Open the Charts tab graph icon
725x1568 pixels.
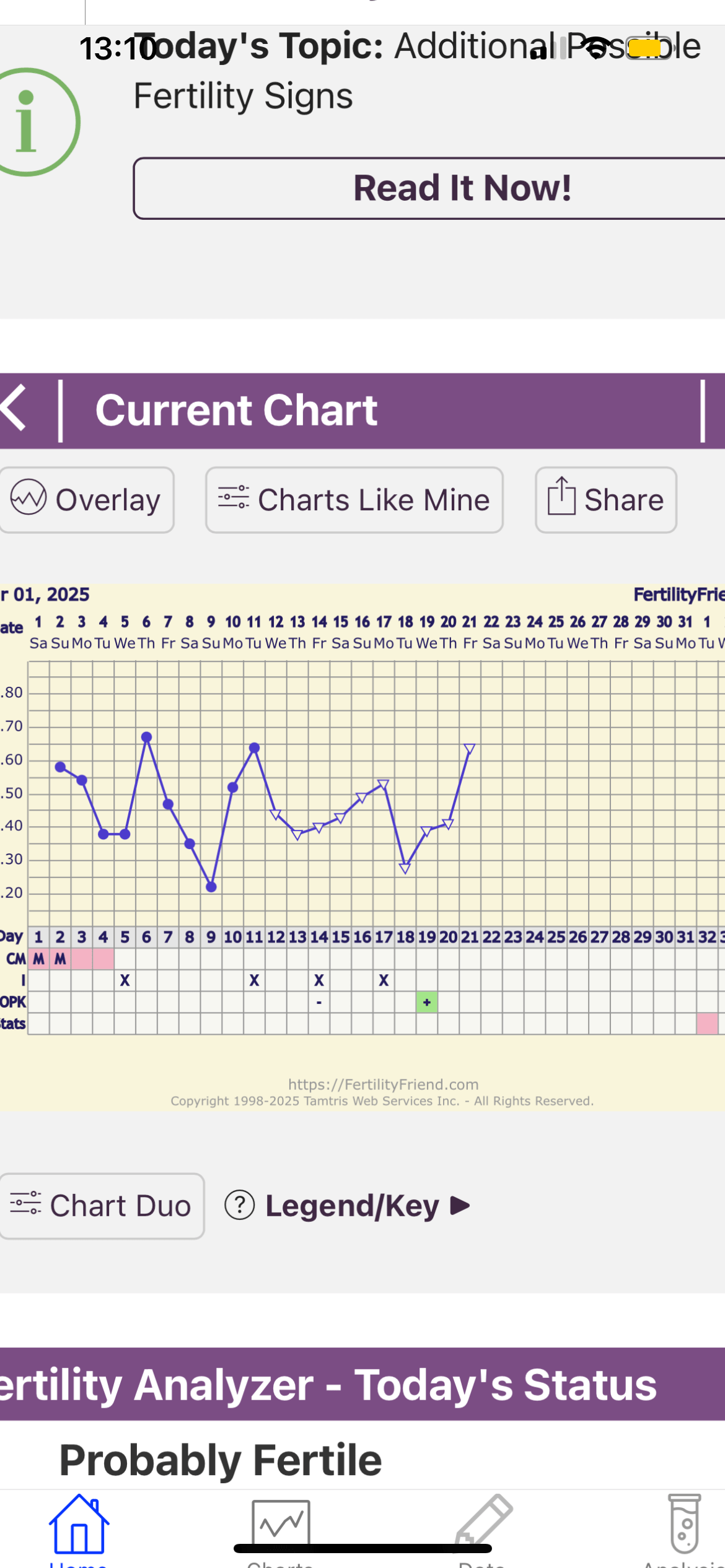(x=281, y=1525)
